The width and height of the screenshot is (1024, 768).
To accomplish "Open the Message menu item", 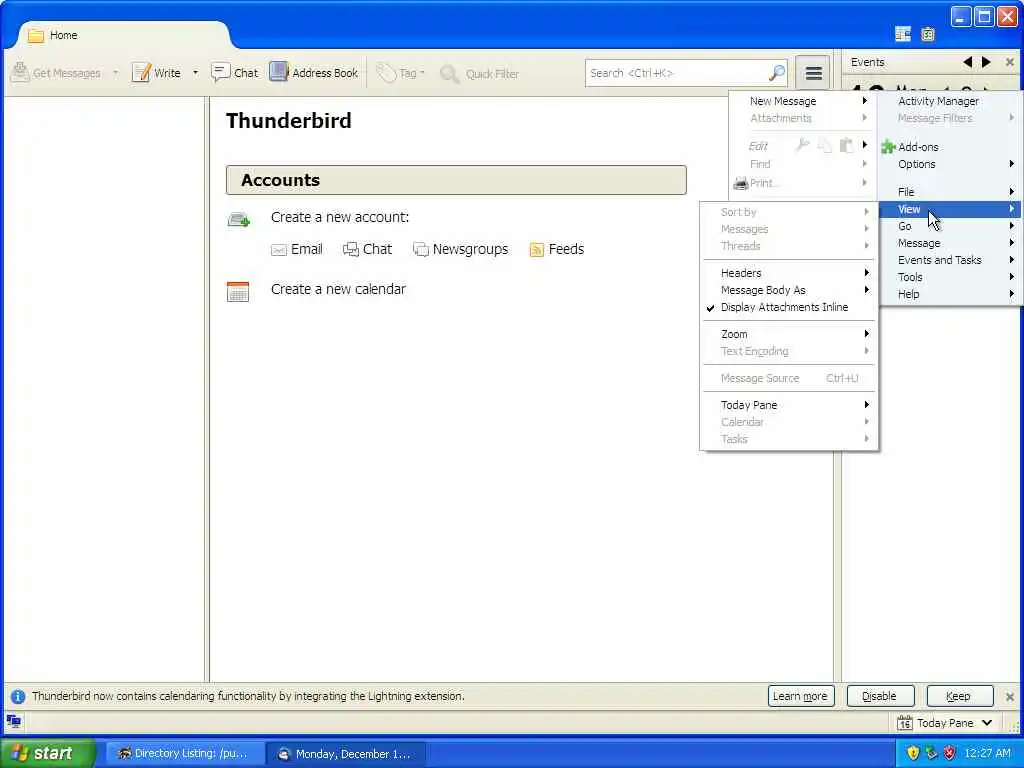I will click(950, 243).
